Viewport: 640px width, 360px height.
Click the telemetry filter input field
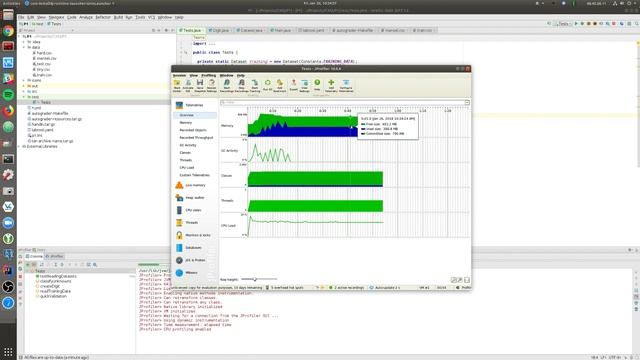[342, 102]
